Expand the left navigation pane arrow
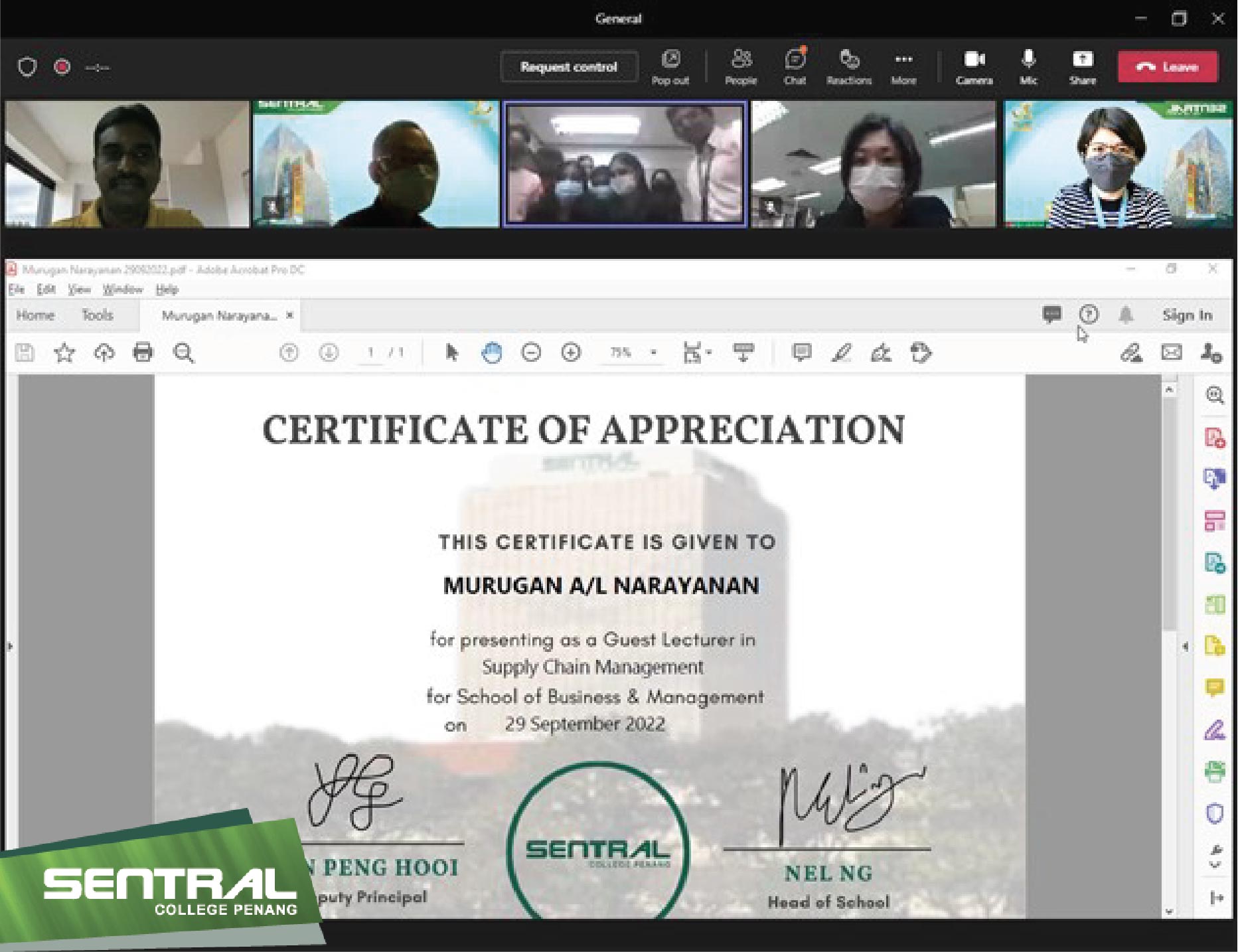This screenshot has height=952, width=1238. point(10,646)
